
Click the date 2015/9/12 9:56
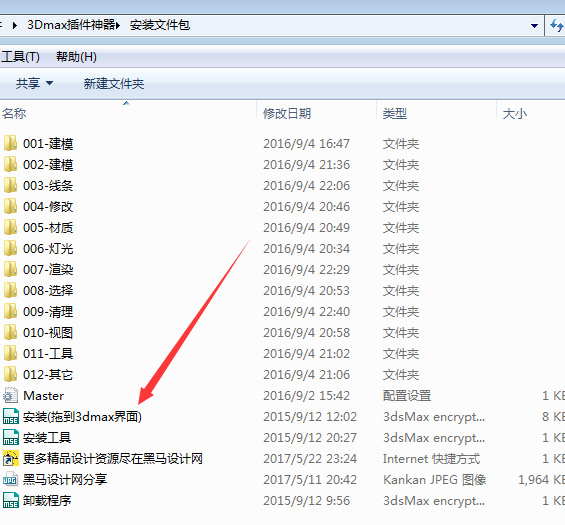[306, 500]
